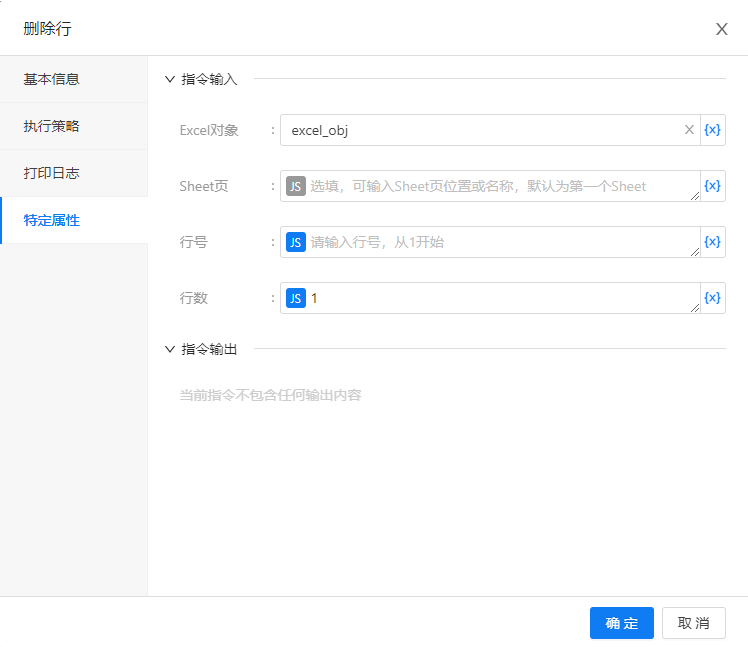The image size is (748, 647).
Task: Select the 打印日志 tab
Action: click(52, 173)
